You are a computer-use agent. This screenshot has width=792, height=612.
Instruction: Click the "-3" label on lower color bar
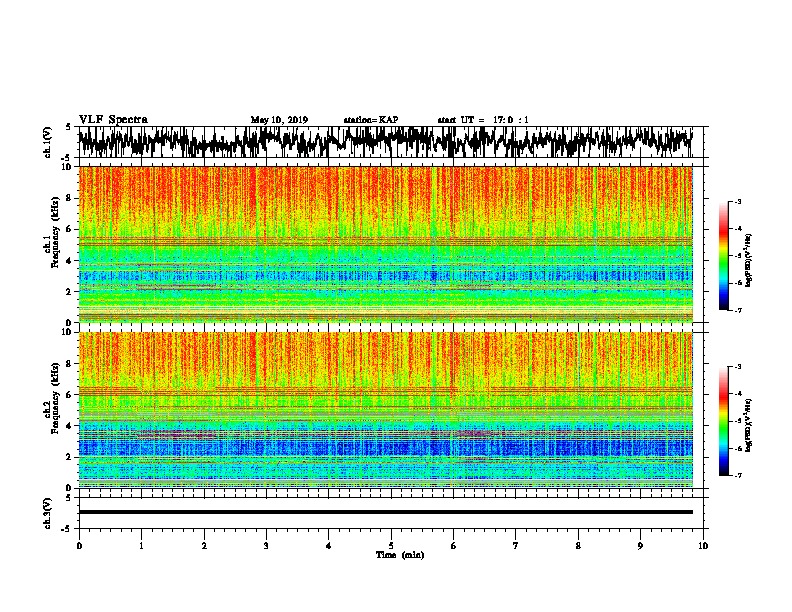click(737, 367)
